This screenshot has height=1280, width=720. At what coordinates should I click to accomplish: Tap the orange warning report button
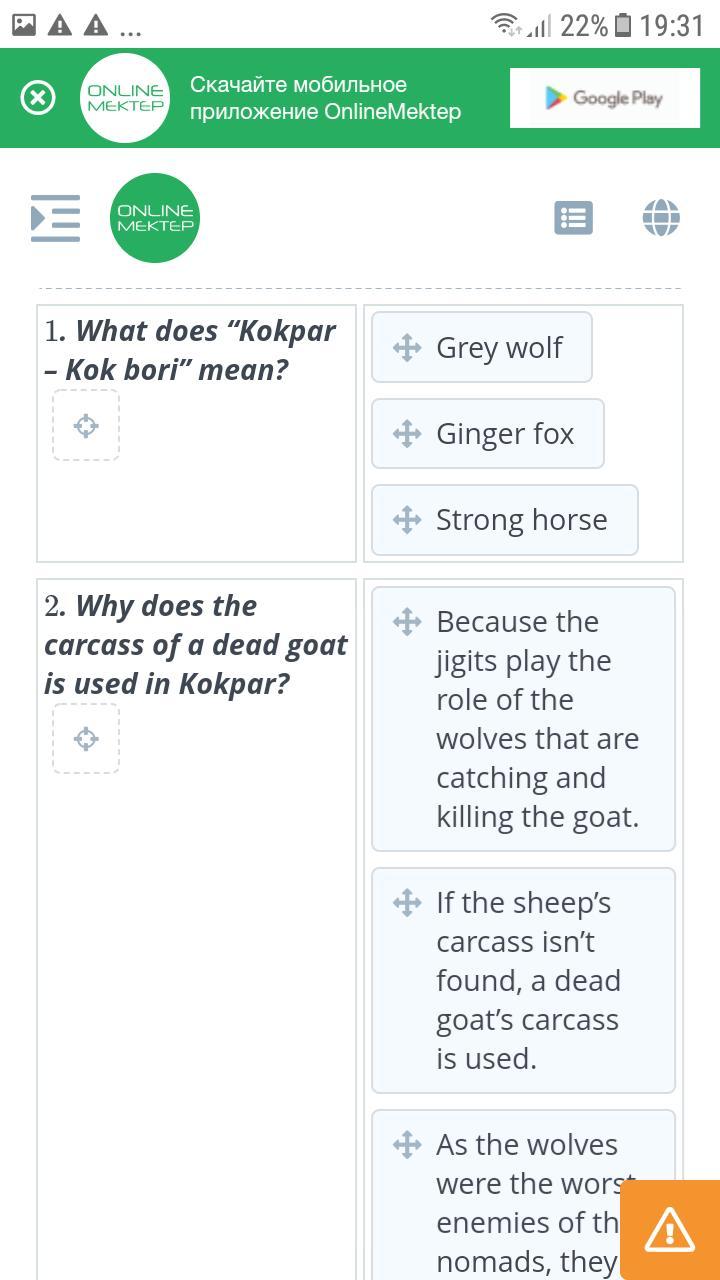tap(669, 1229)
